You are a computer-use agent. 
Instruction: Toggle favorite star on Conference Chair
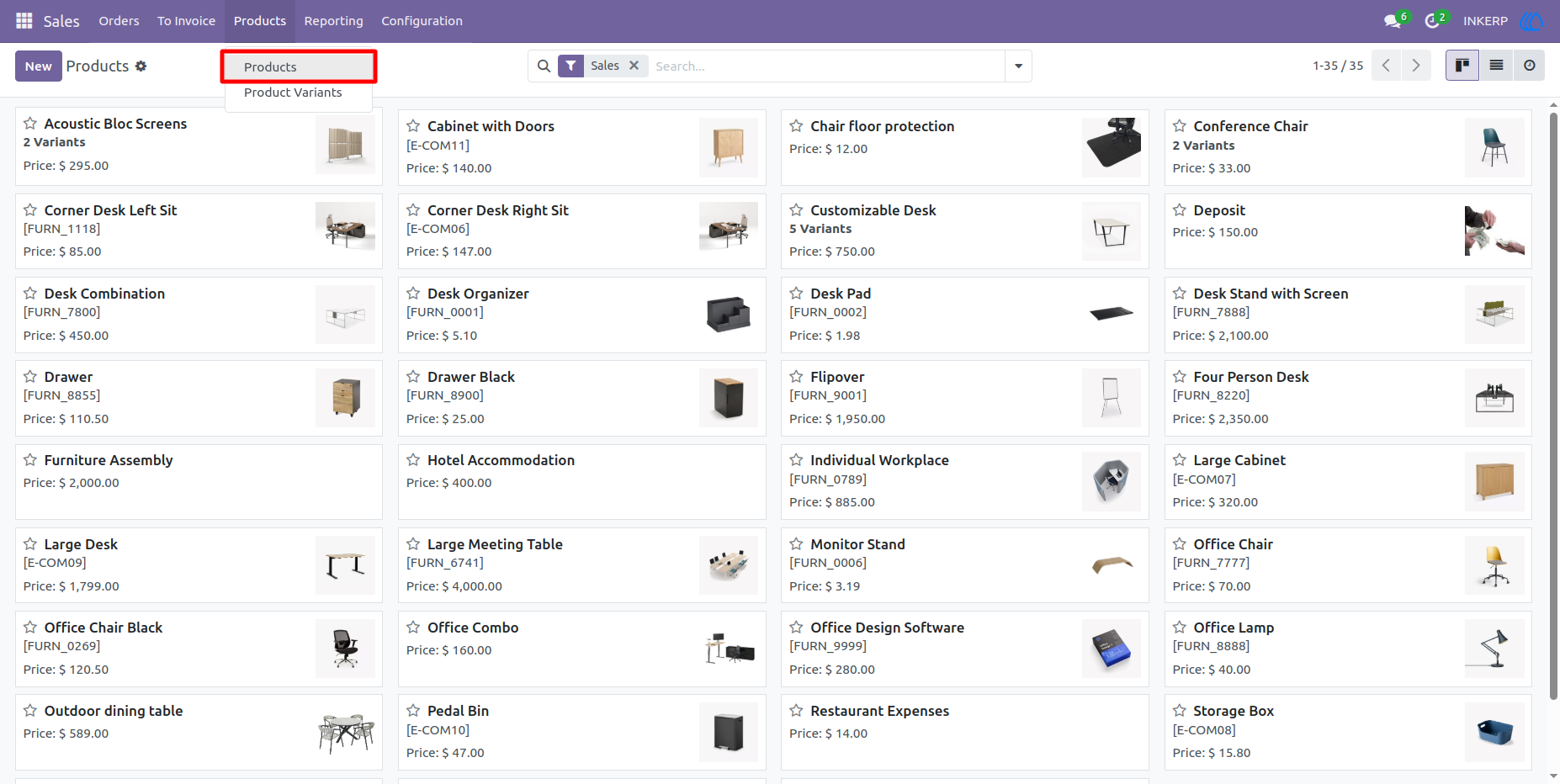tap(1180, 126)
